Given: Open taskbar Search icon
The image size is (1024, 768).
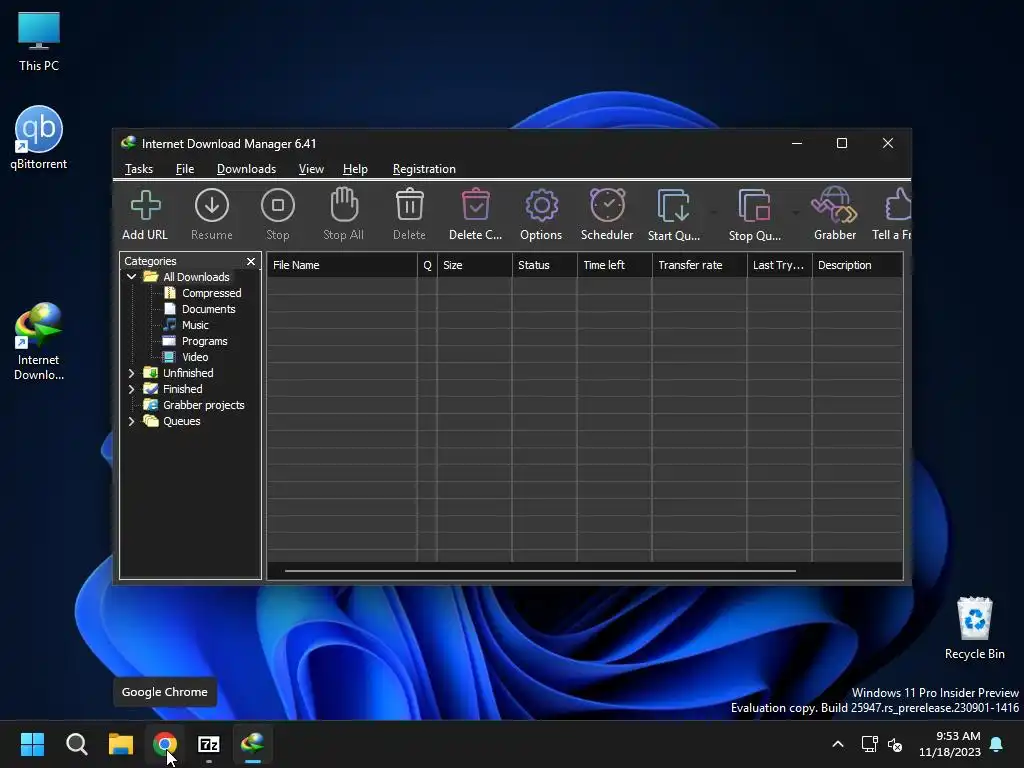Looking at the screenshot, I should pyautogui.click(x=76, y=744).
